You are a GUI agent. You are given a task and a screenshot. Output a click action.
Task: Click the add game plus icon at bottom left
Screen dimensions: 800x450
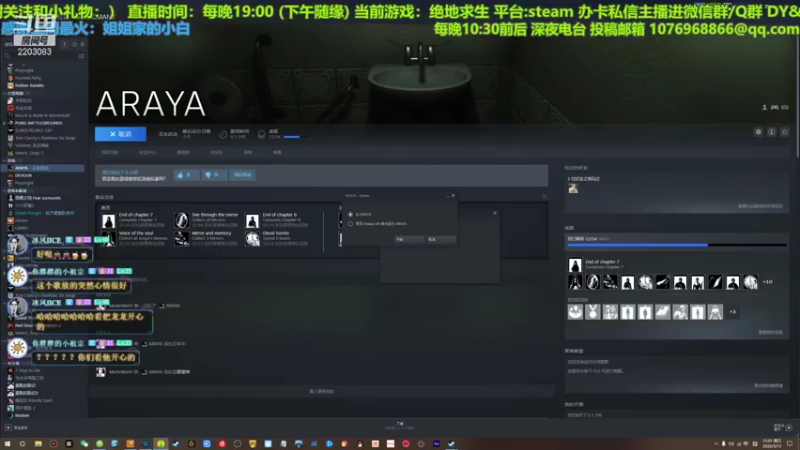(x=8, y=428)
